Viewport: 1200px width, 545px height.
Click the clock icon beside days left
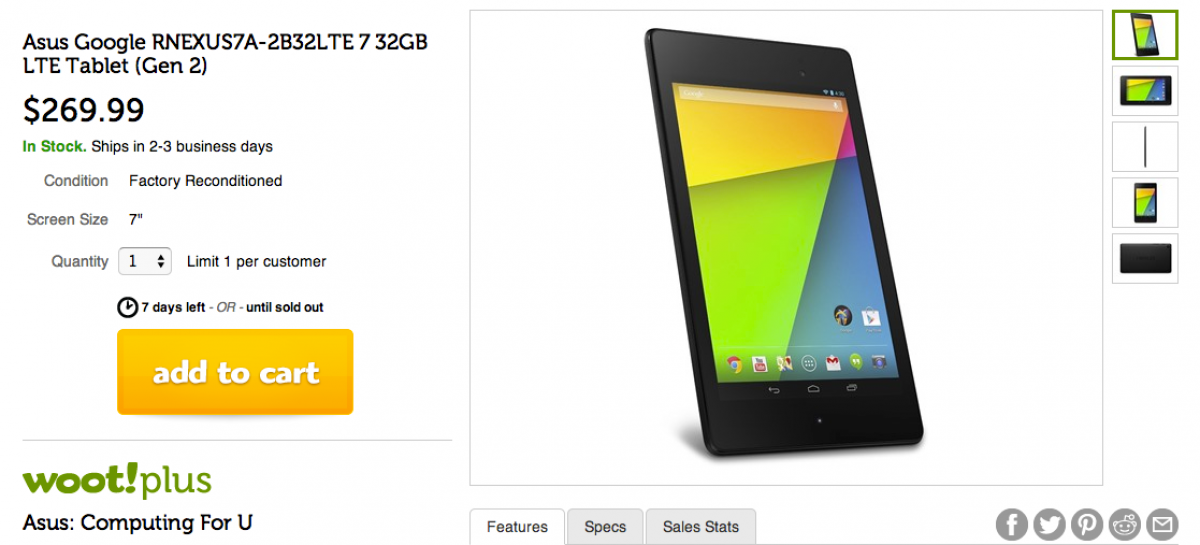(128, 307)
